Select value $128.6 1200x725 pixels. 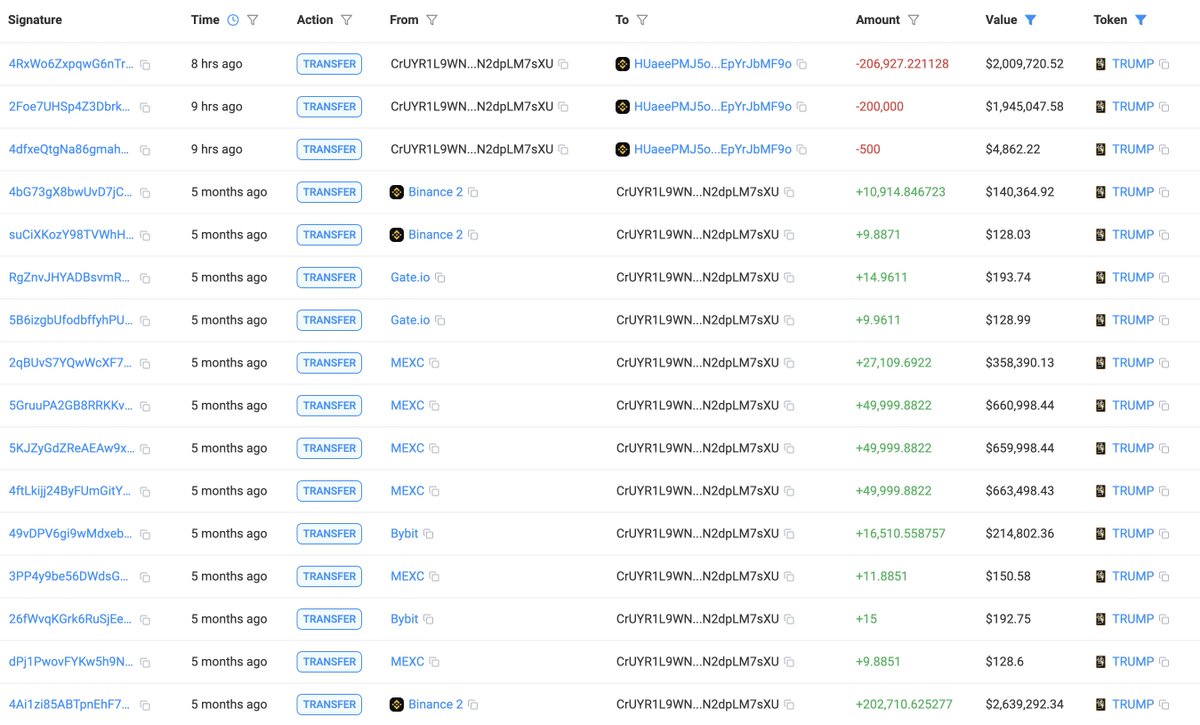1005,662
